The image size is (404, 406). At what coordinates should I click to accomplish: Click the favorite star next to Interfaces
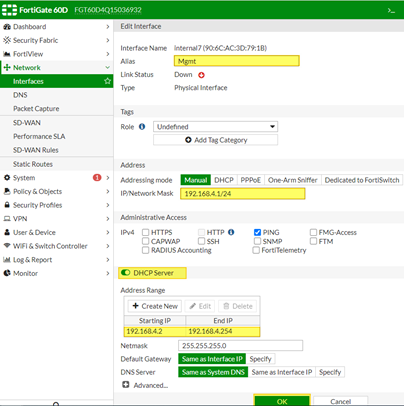tap(107, 81)
